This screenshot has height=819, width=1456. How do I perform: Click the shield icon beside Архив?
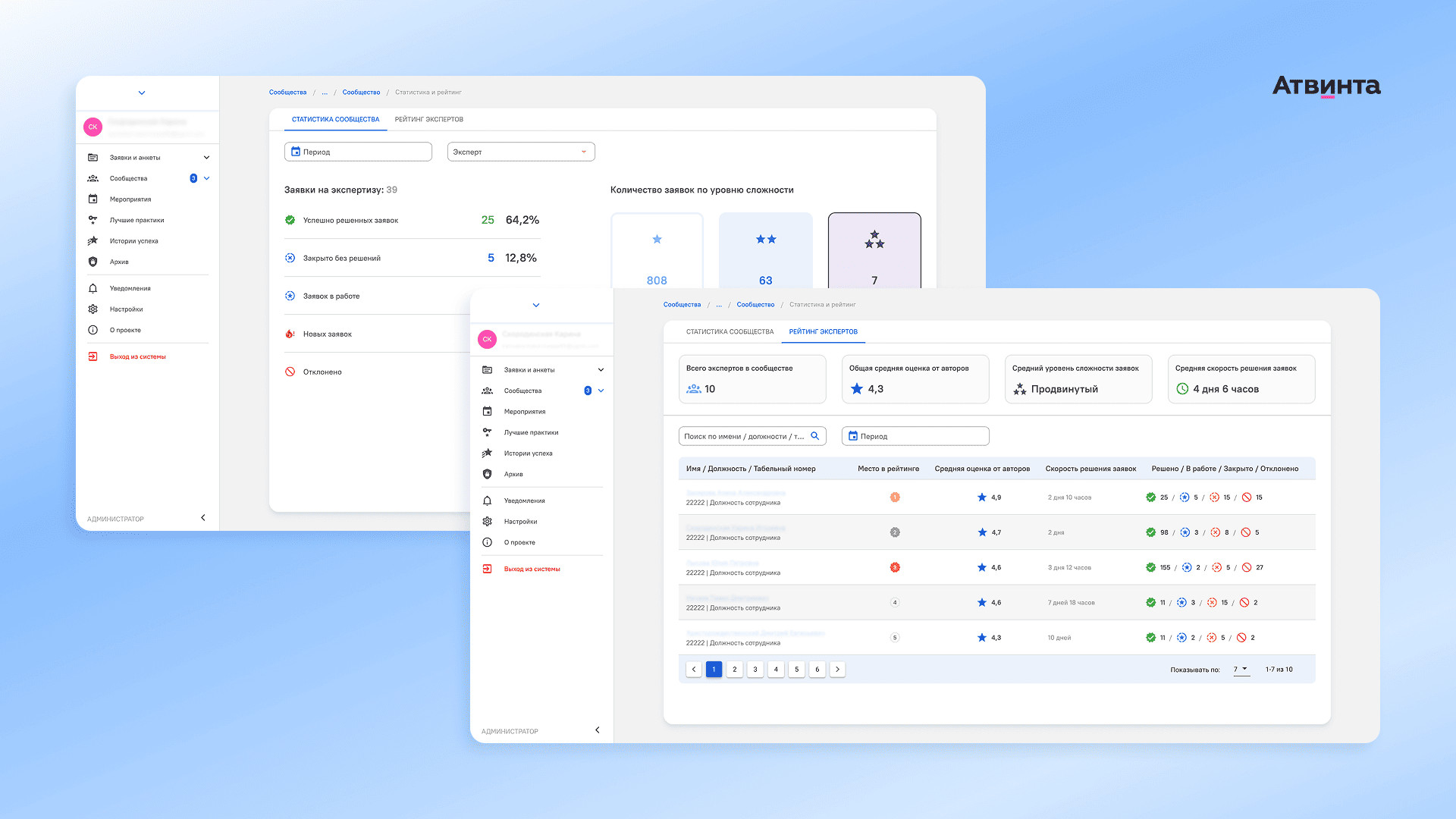pyautogui.click(x=487, y=474)
